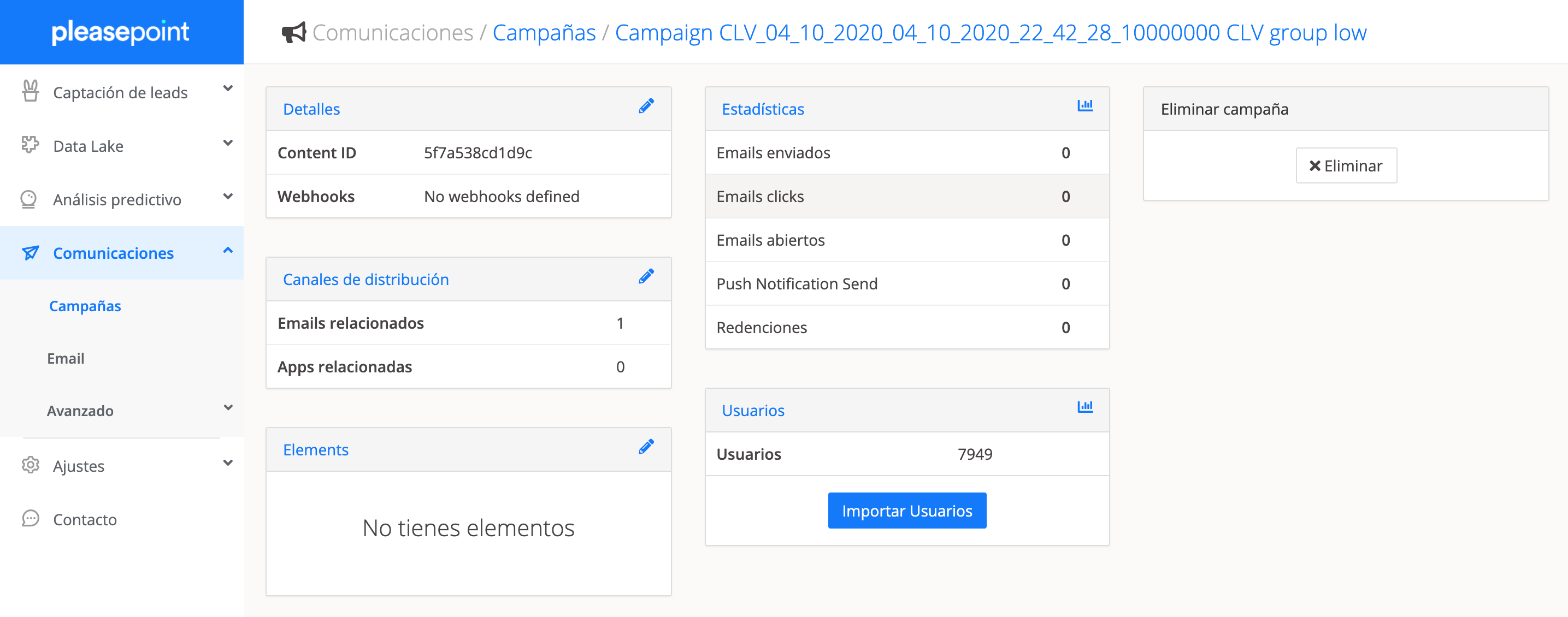
Task: Open Campañas in the sidebar submenu
Action: (85, 306)
